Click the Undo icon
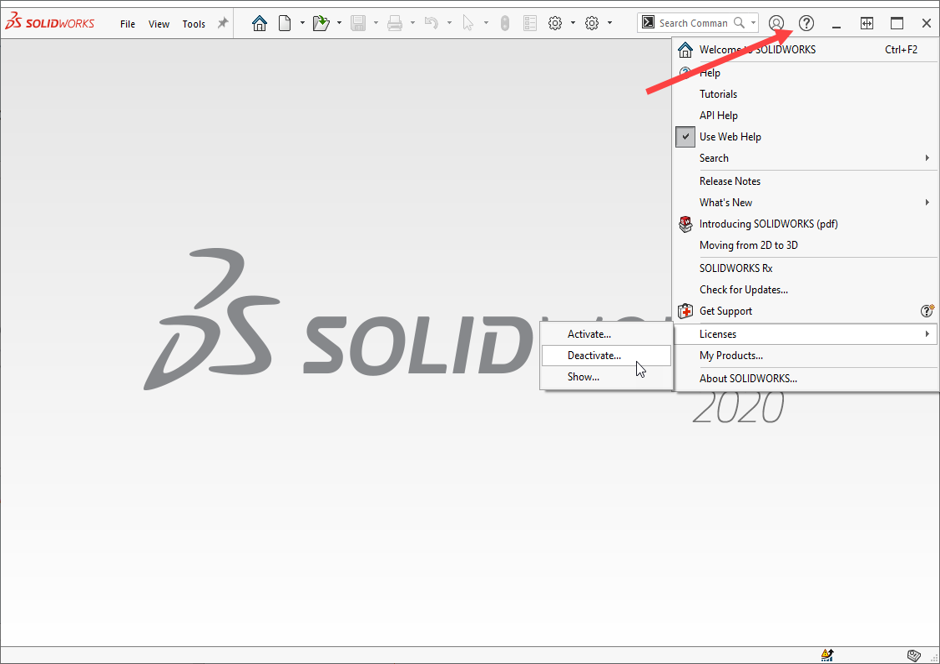 [x=431, y=23]
